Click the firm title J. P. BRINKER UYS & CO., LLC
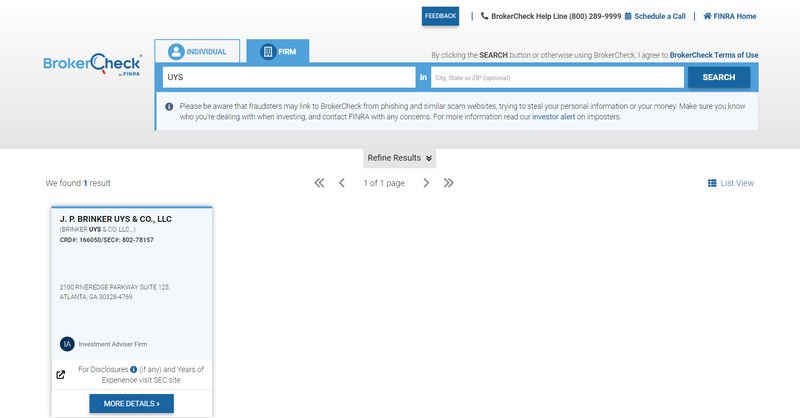The height and width of the screenshot is (418, 800). coord(116,219)
